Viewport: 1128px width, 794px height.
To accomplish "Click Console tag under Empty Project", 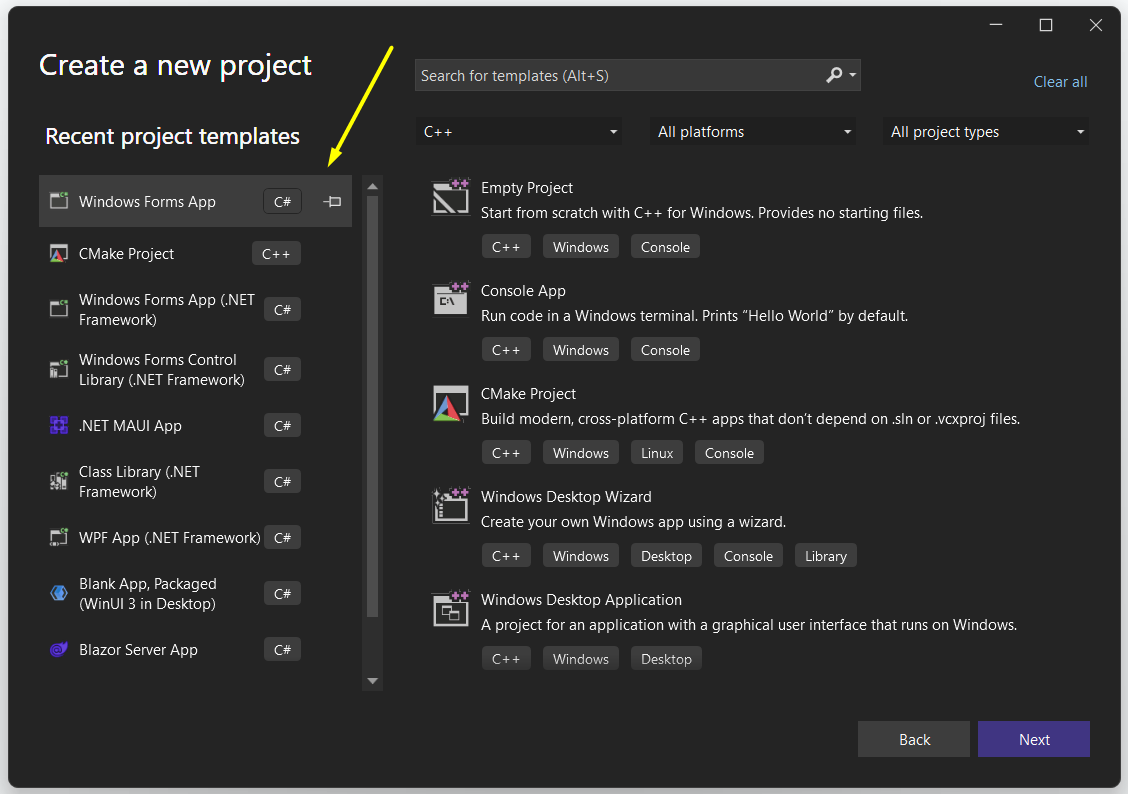I will (x=665, y=247).
